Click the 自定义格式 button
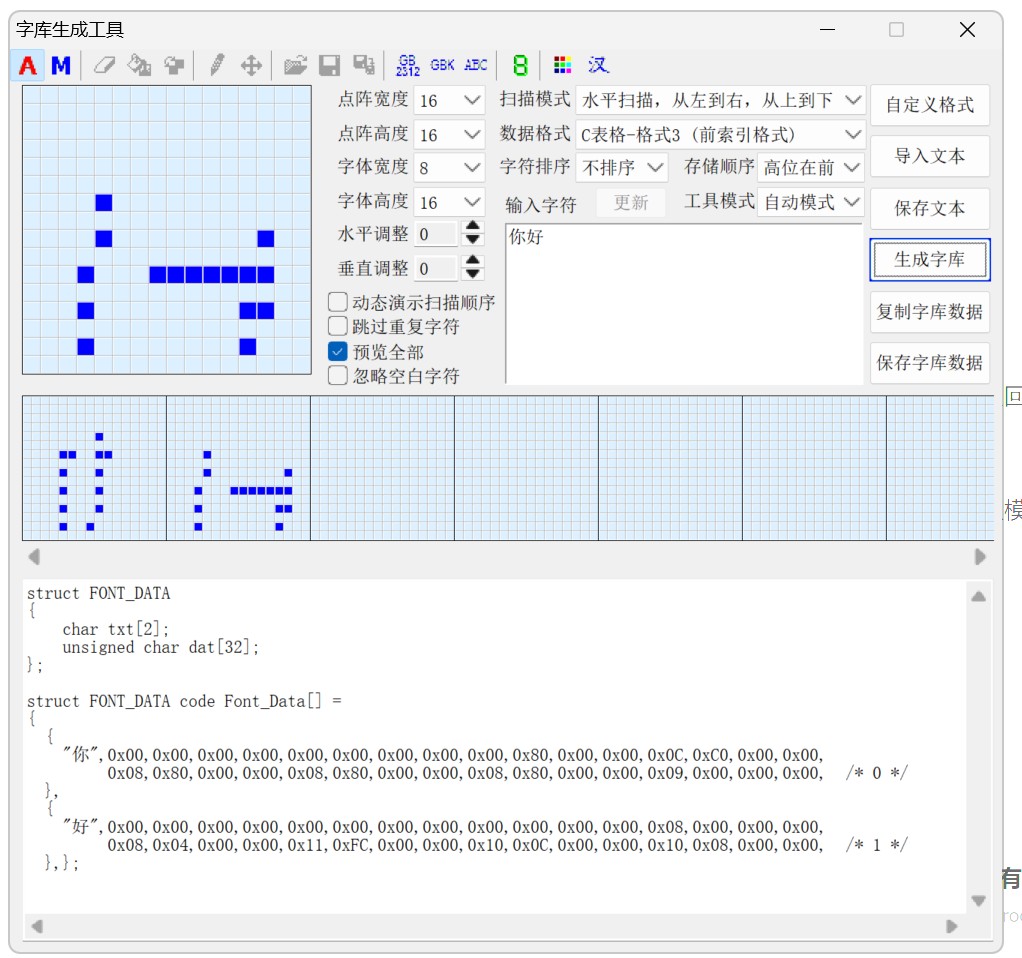 (929, 105)
